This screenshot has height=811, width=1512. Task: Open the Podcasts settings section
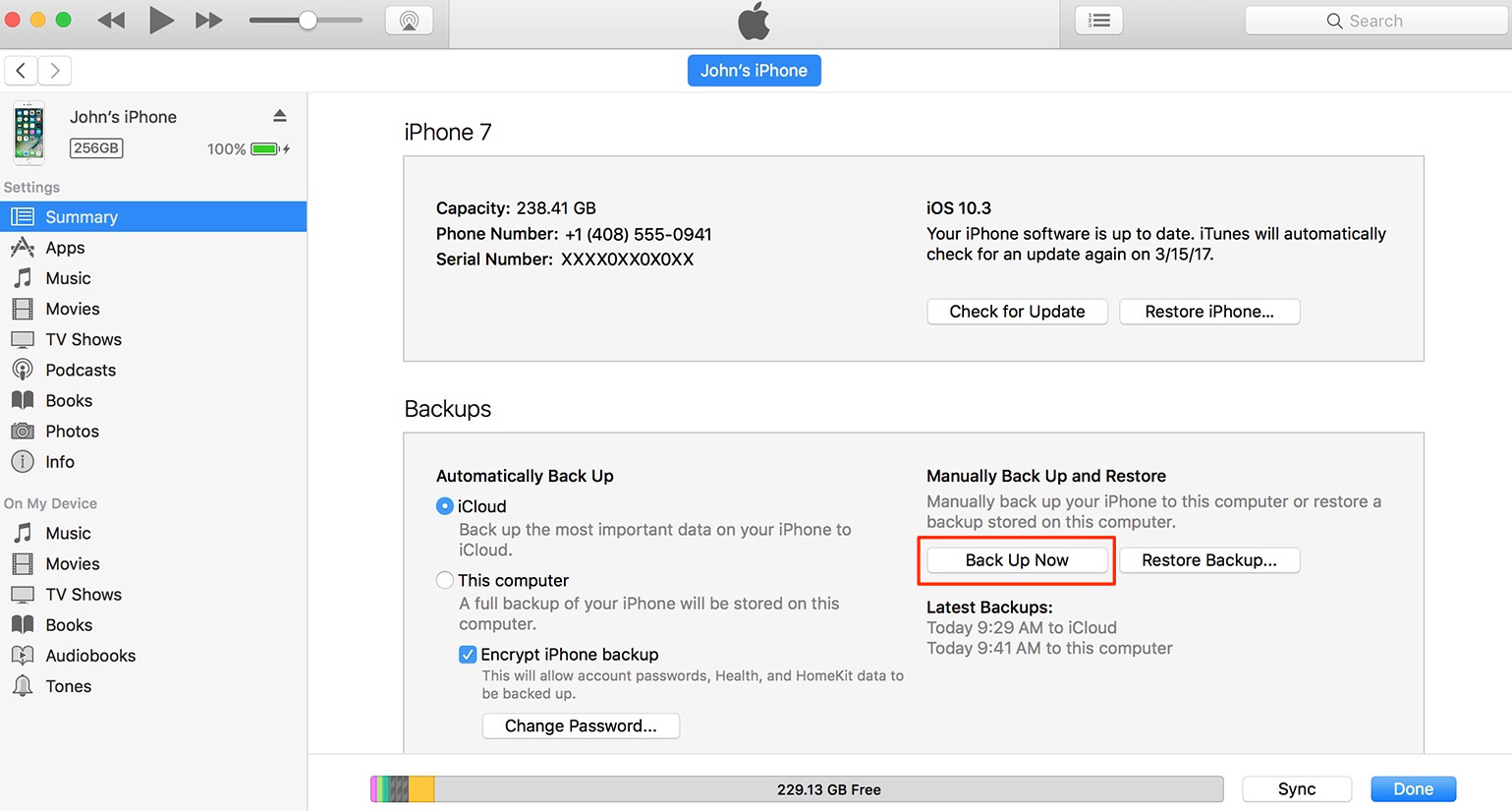tap(153, 370)
